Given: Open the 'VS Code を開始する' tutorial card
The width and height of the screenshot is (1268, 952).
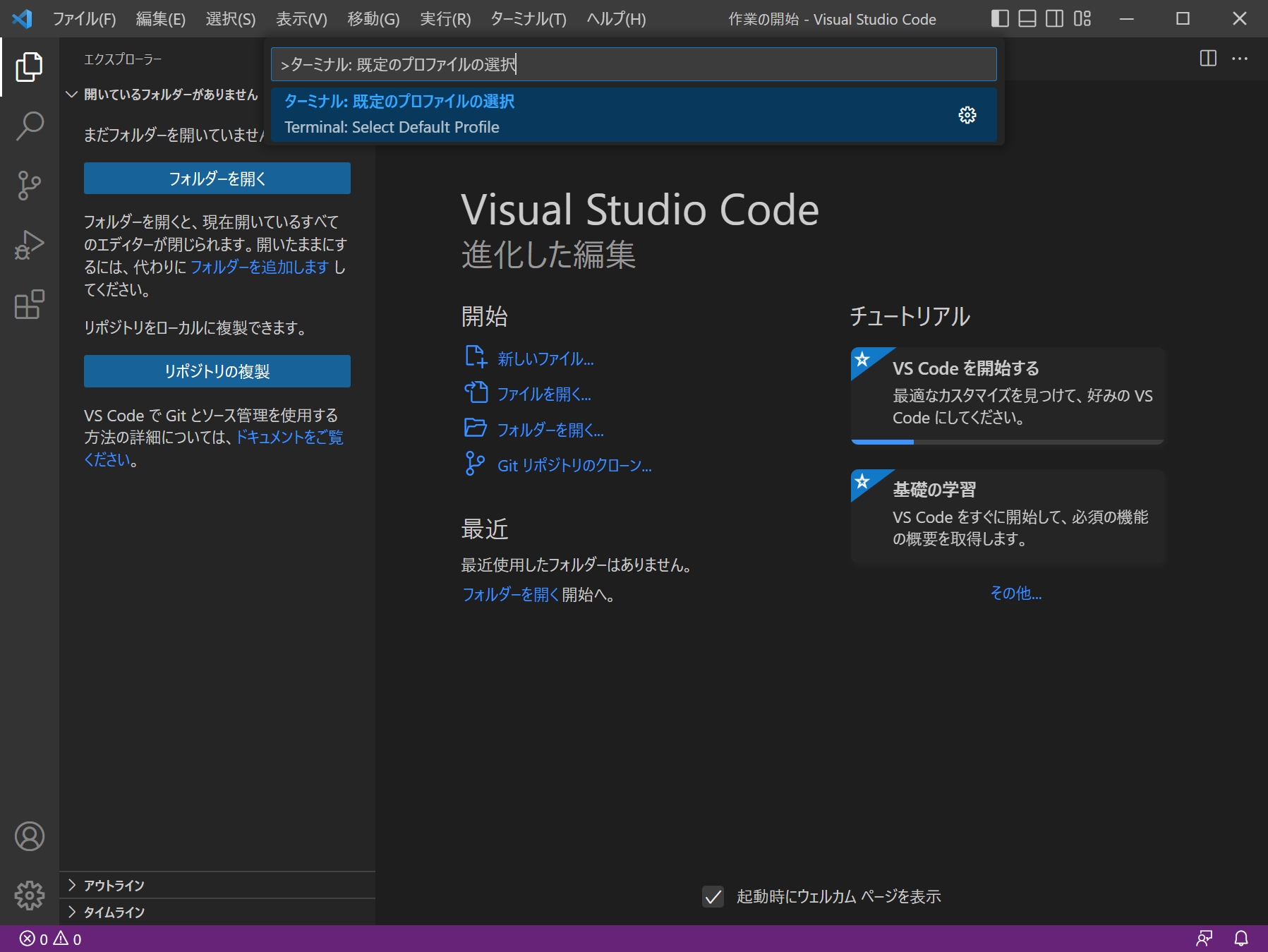Looking at the screenshot, I should [x=1008, y=395].
